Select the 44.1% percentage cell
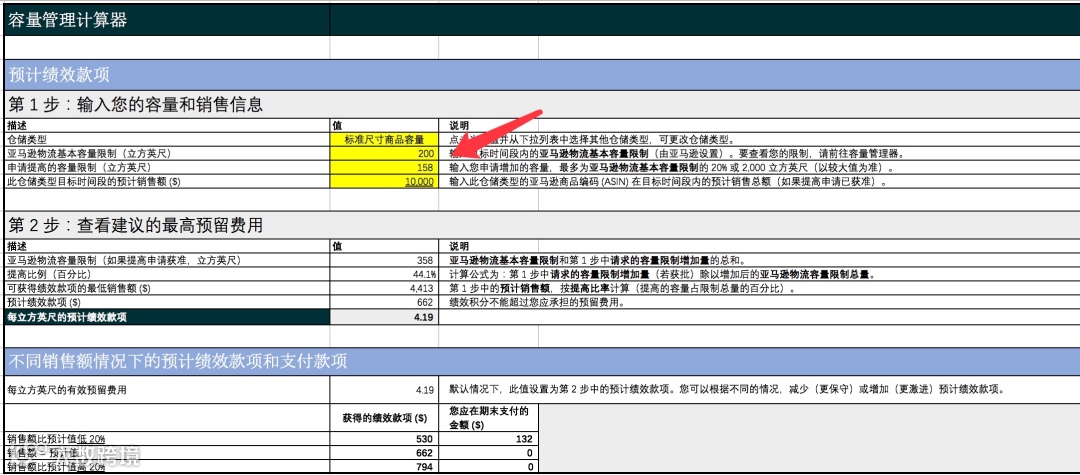Viewport: 1080px width, 475px height. pyautogui.click(x=384, y=274)
